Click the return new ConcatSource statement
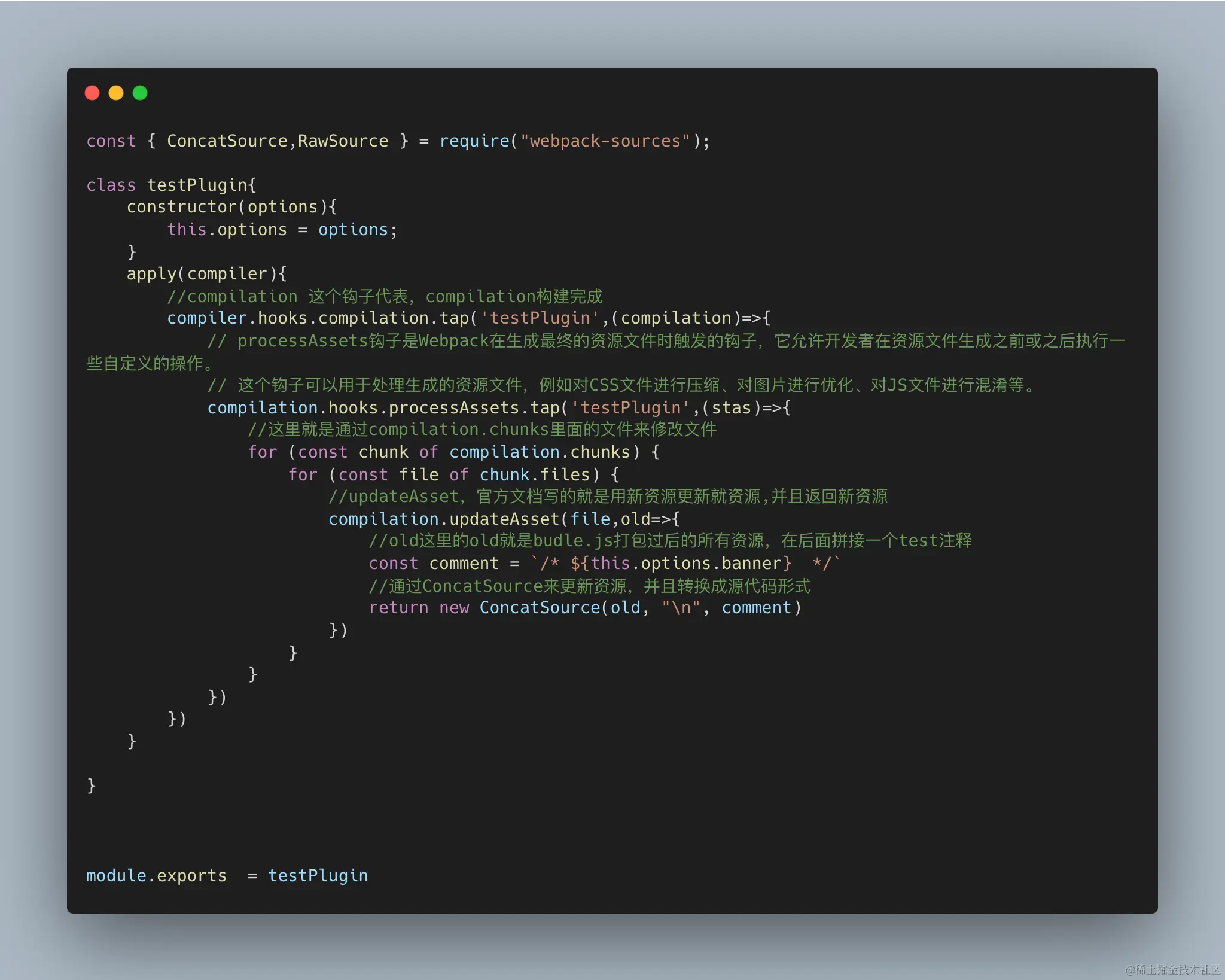 click(x=584, y=608)
